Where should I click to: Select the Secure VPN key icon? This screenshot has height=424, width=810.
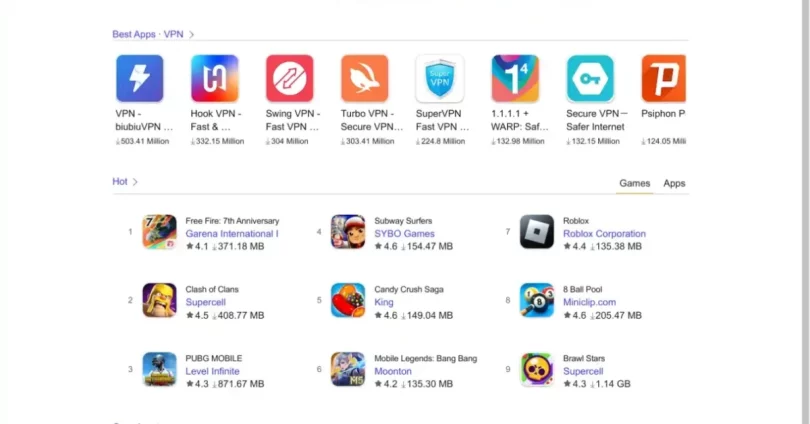pos(590,78)
